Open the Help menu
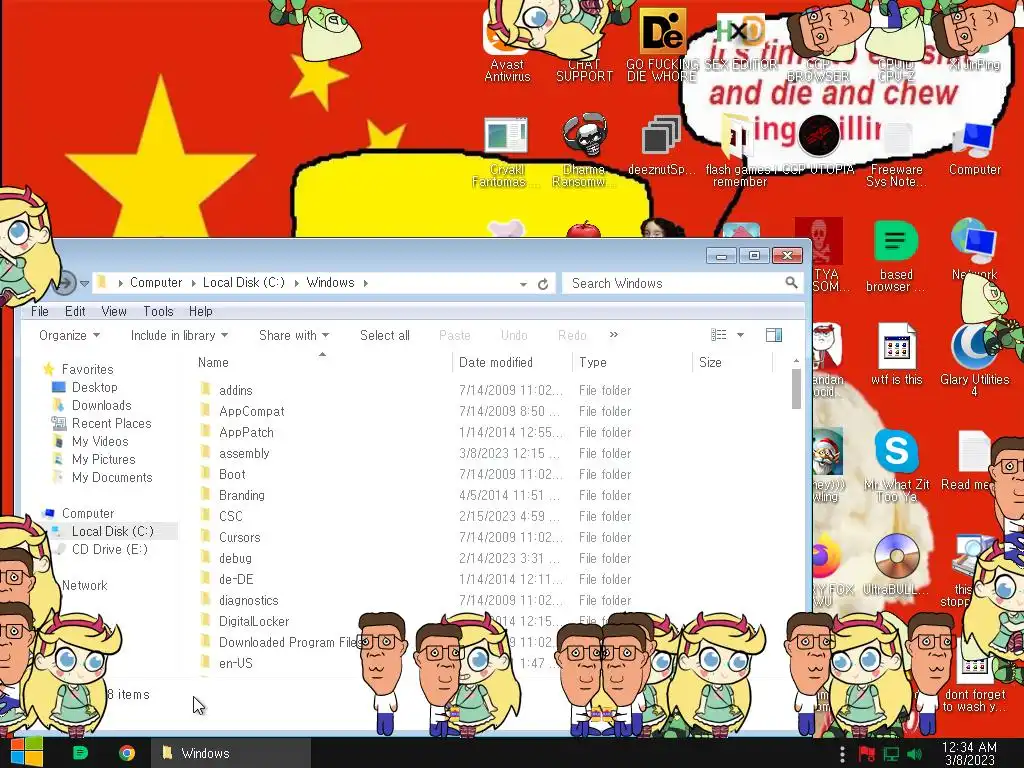The image size is (1024, 768). click(200, 312)
